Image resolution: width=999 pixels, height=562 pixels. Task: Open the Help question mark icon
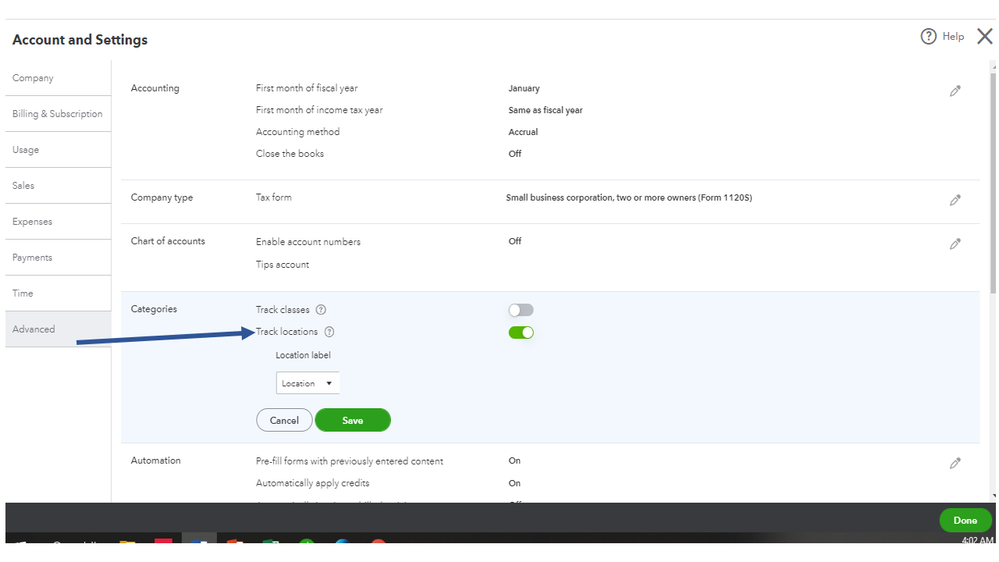928,36
